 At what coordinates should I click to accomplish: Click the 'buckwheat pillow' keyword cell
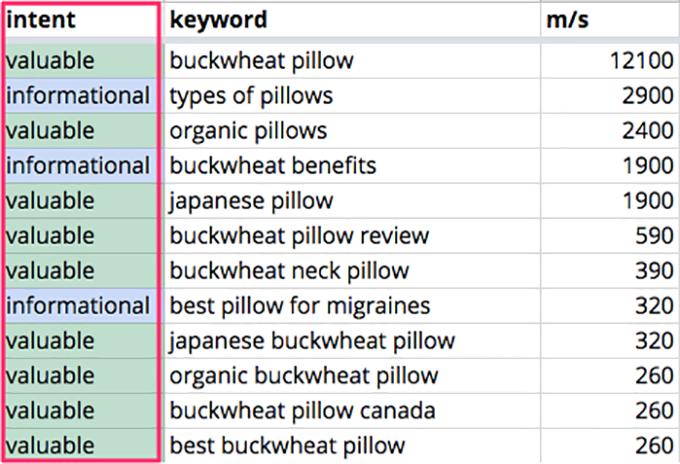click(x=352, y=61)
